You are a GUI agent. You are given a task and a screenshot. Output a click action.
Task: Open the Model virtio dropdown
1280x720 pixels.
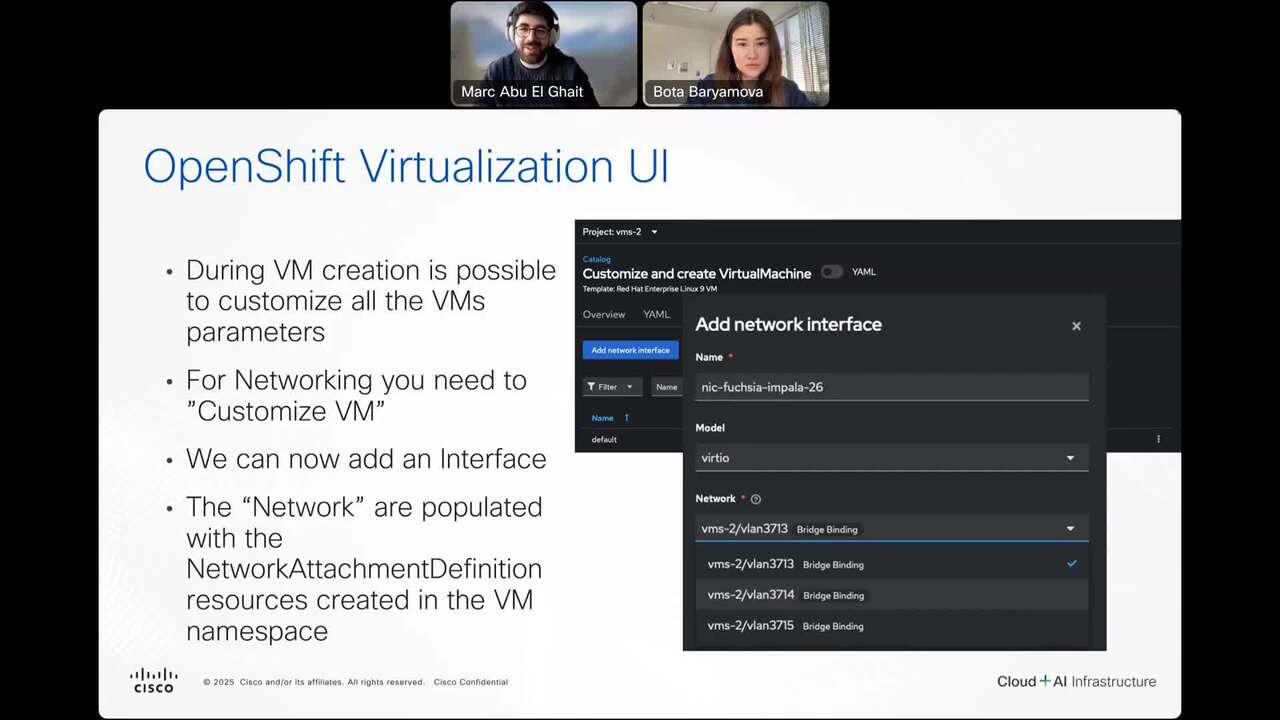click(x=892, y=458)
